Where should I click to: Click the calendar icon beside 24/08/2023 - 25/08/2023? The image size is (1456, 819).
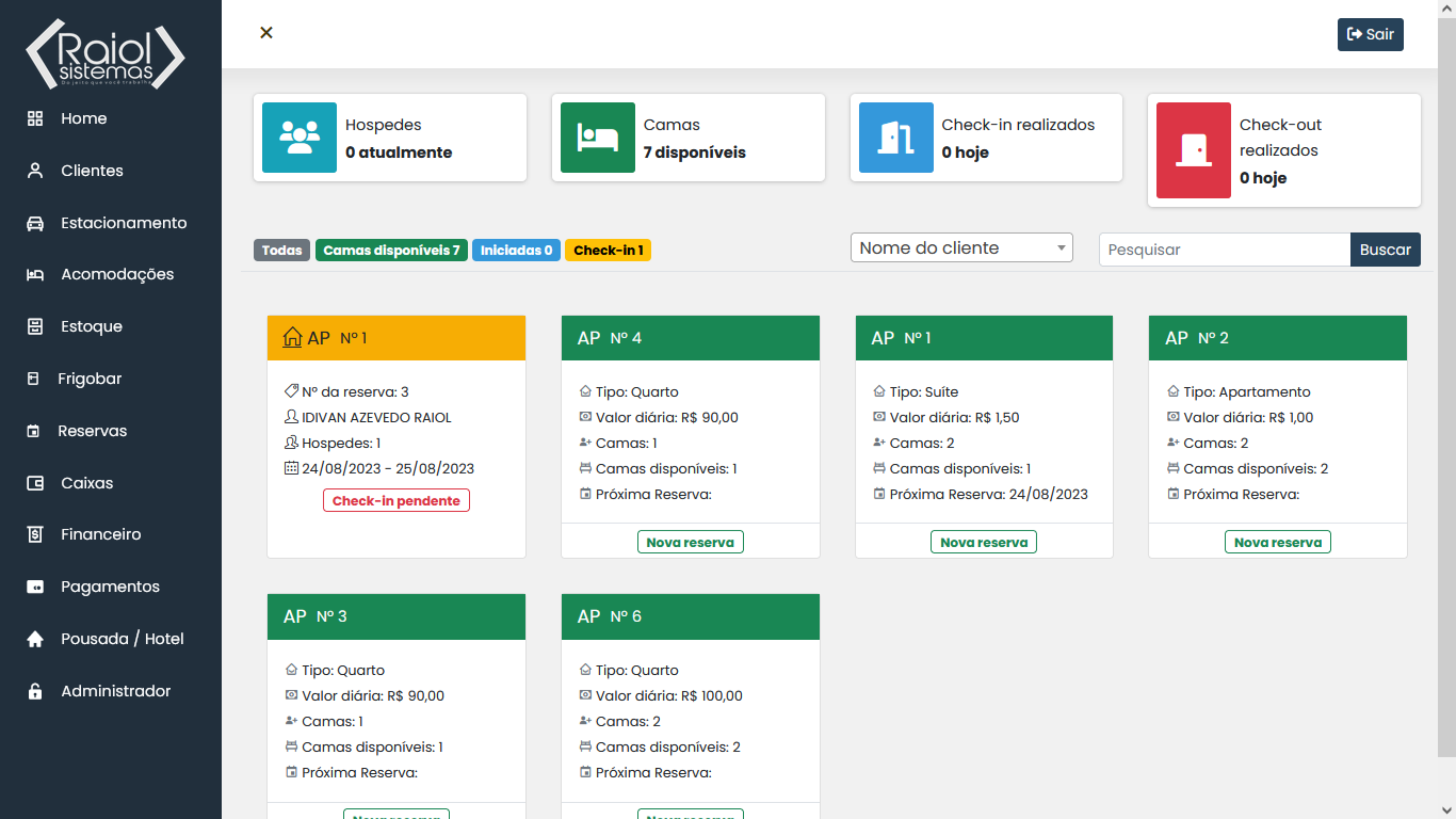click(291, 468)
